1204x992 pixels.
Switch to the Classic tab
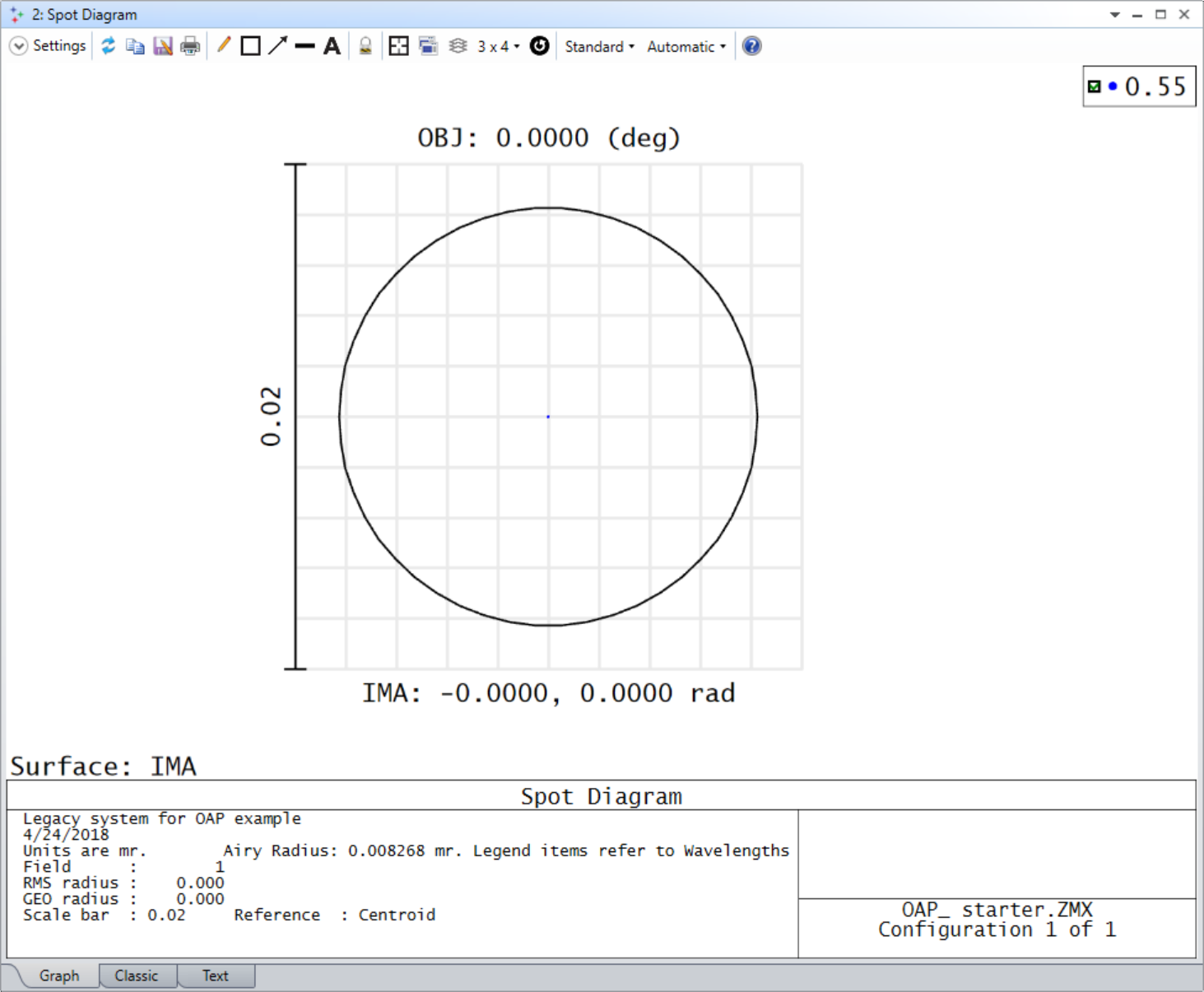coord(137,976)
